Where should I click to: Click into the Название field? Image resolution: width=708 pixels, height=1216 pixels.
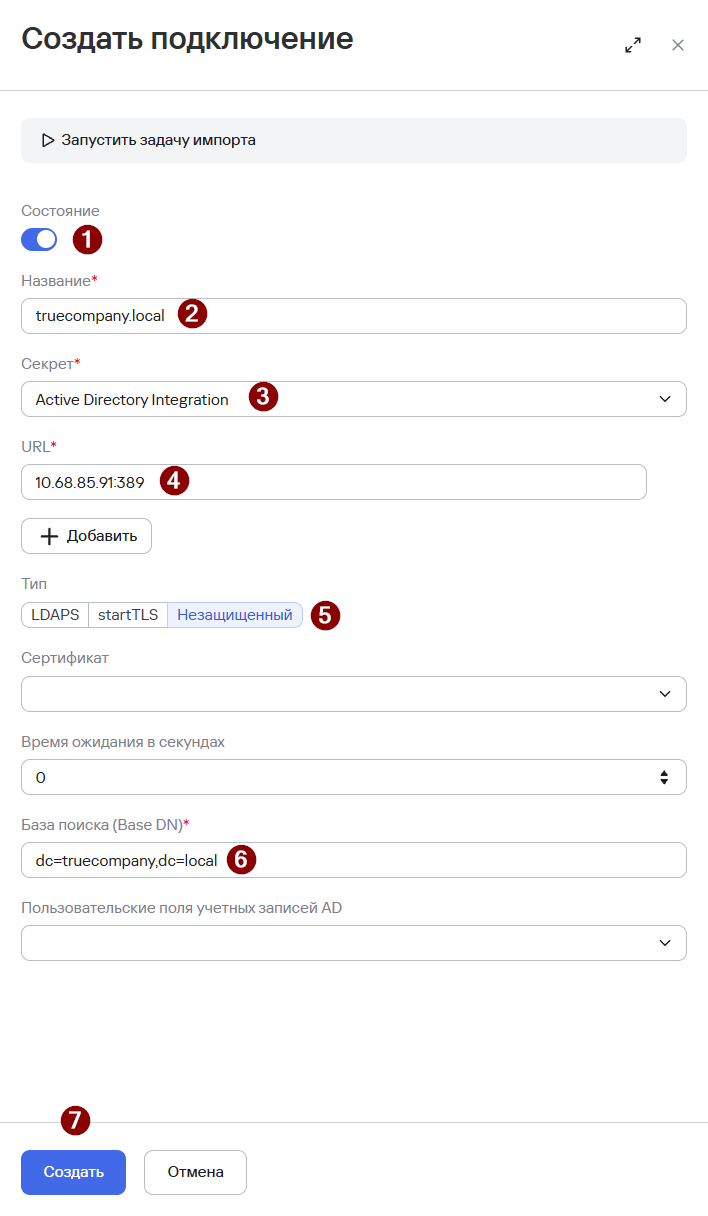(x=354, y=316)
